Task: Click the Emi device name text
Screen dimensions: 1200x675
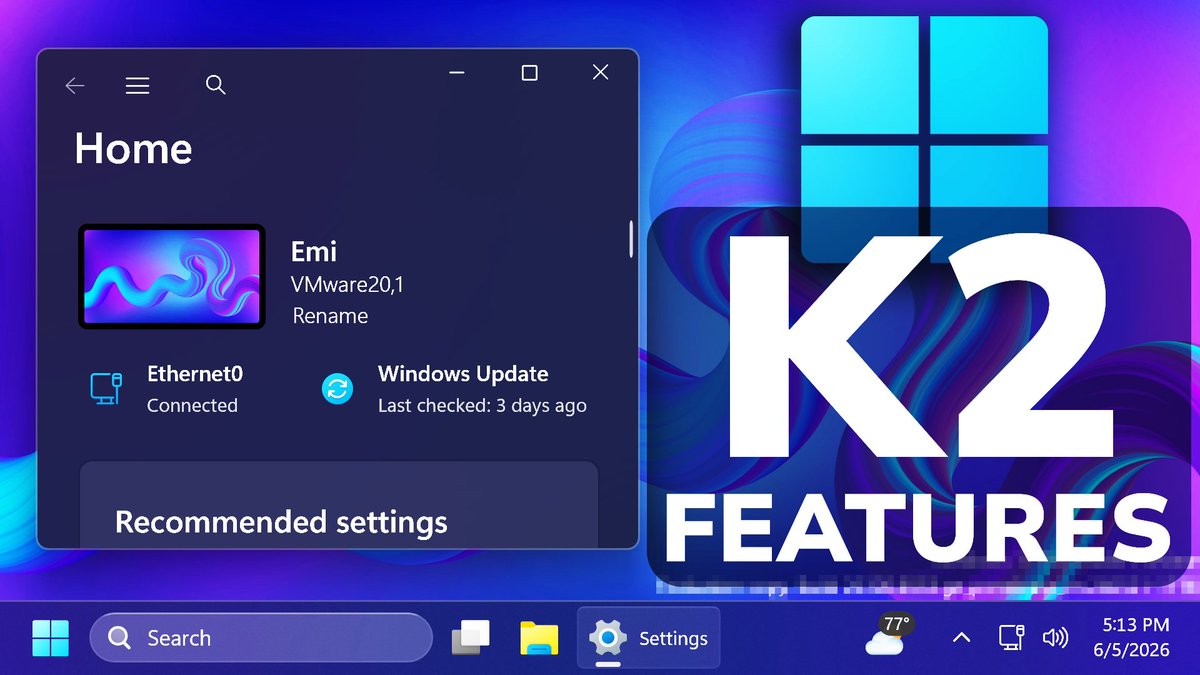Action: click(x=315, y=251)
